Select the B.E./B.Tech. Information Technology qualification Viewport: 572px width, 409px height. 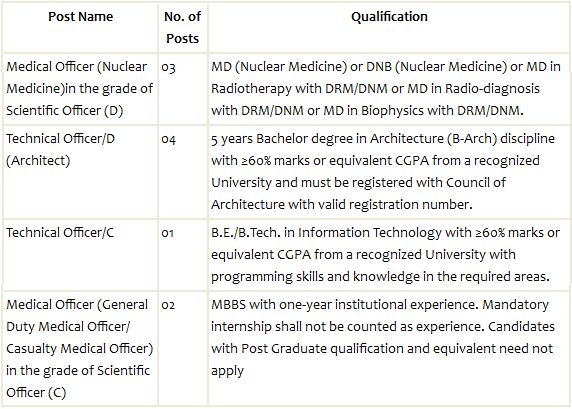(x=385, y=255)
